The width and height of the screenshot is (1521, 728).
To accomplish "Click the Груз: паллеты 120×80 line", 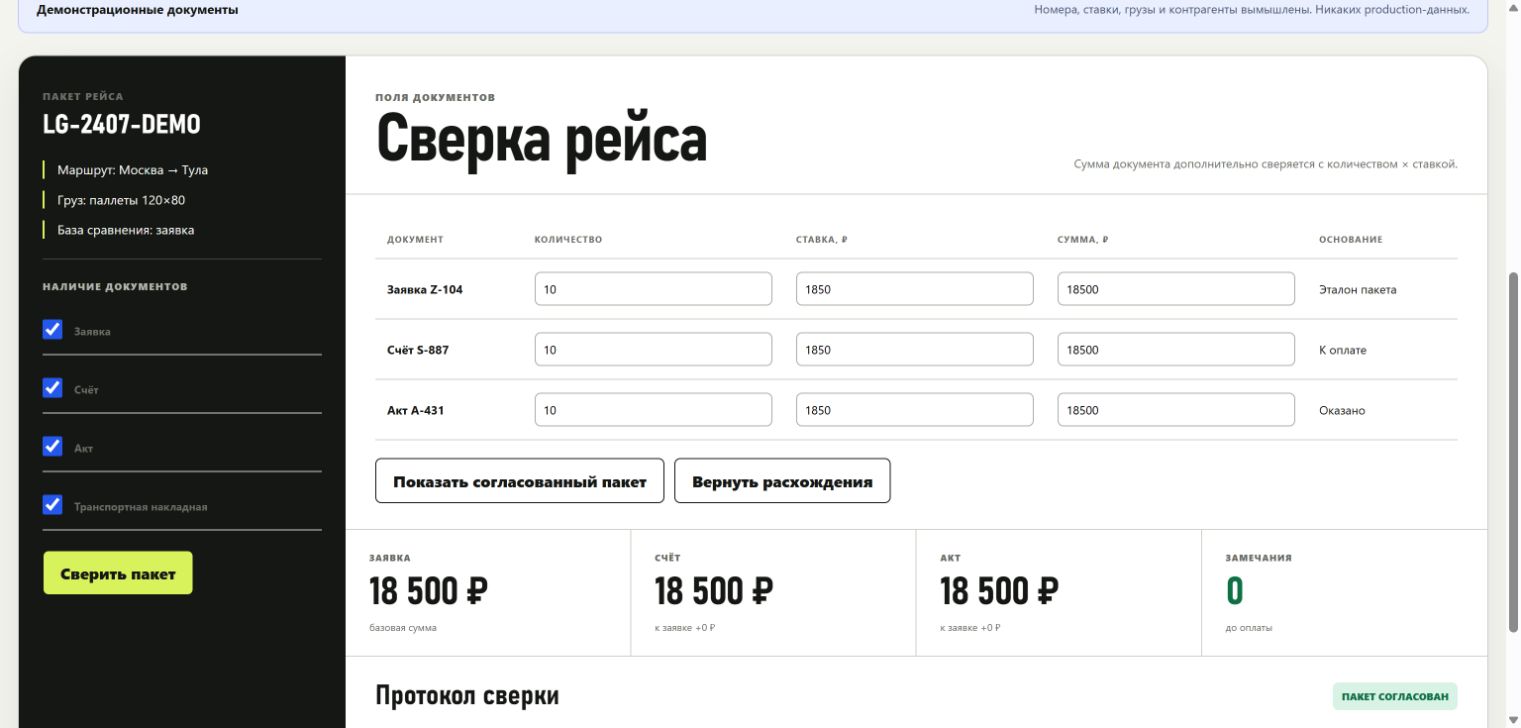I will (121, 200).
